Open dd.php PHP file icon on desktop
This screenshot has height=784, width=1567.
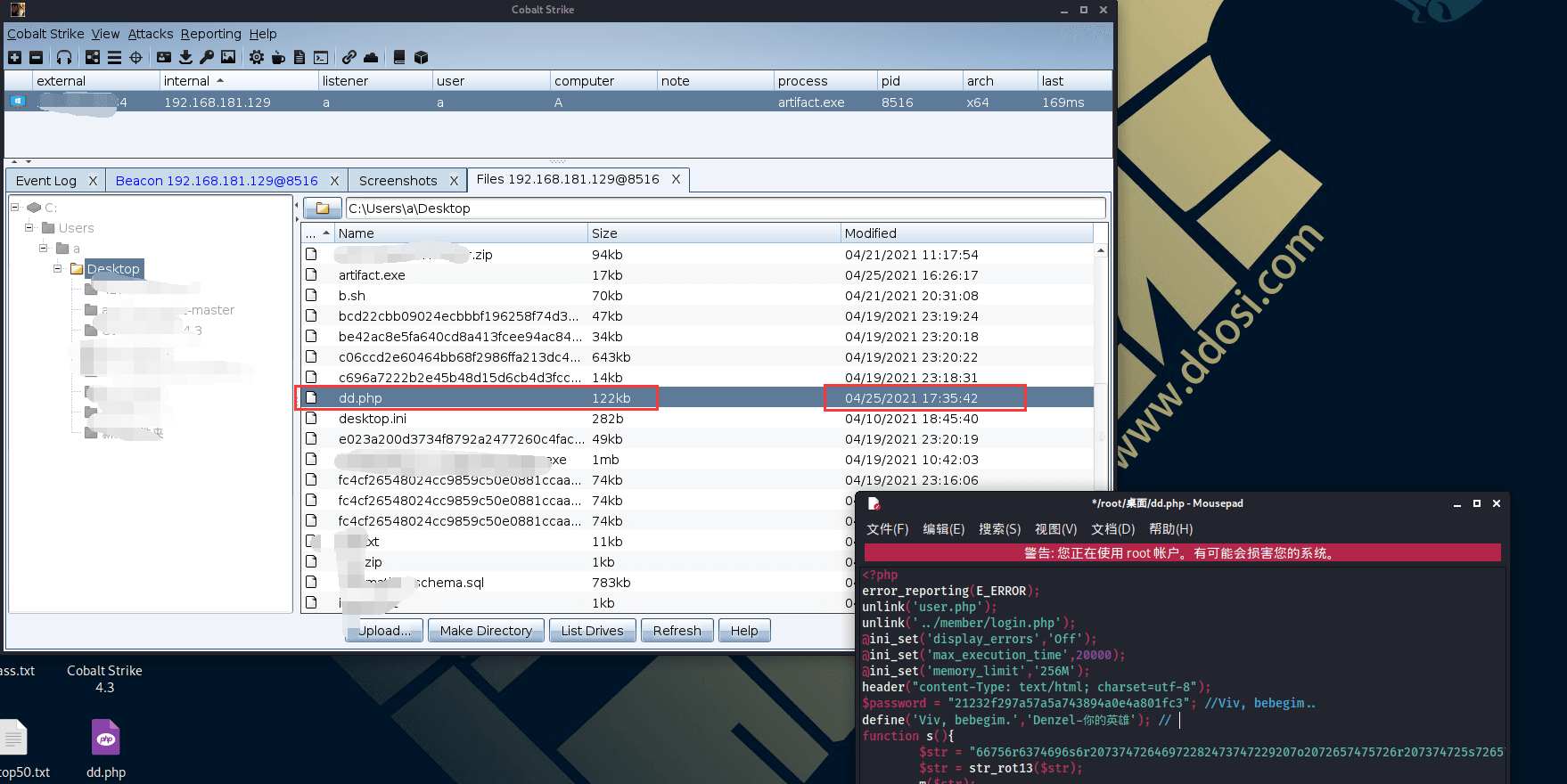pyautogui.click(x=106, y=737)
